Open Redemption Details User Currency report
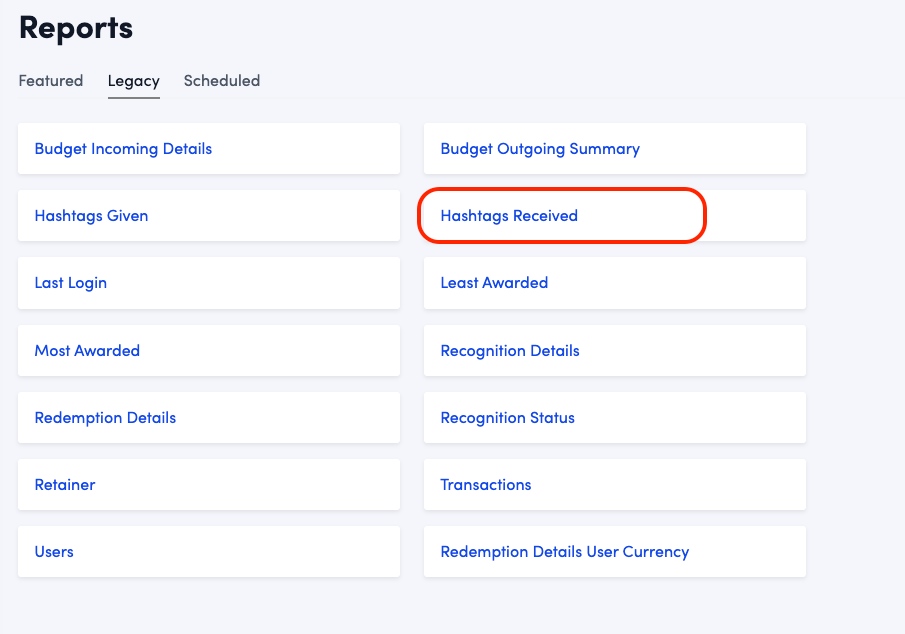 (564, 552)
